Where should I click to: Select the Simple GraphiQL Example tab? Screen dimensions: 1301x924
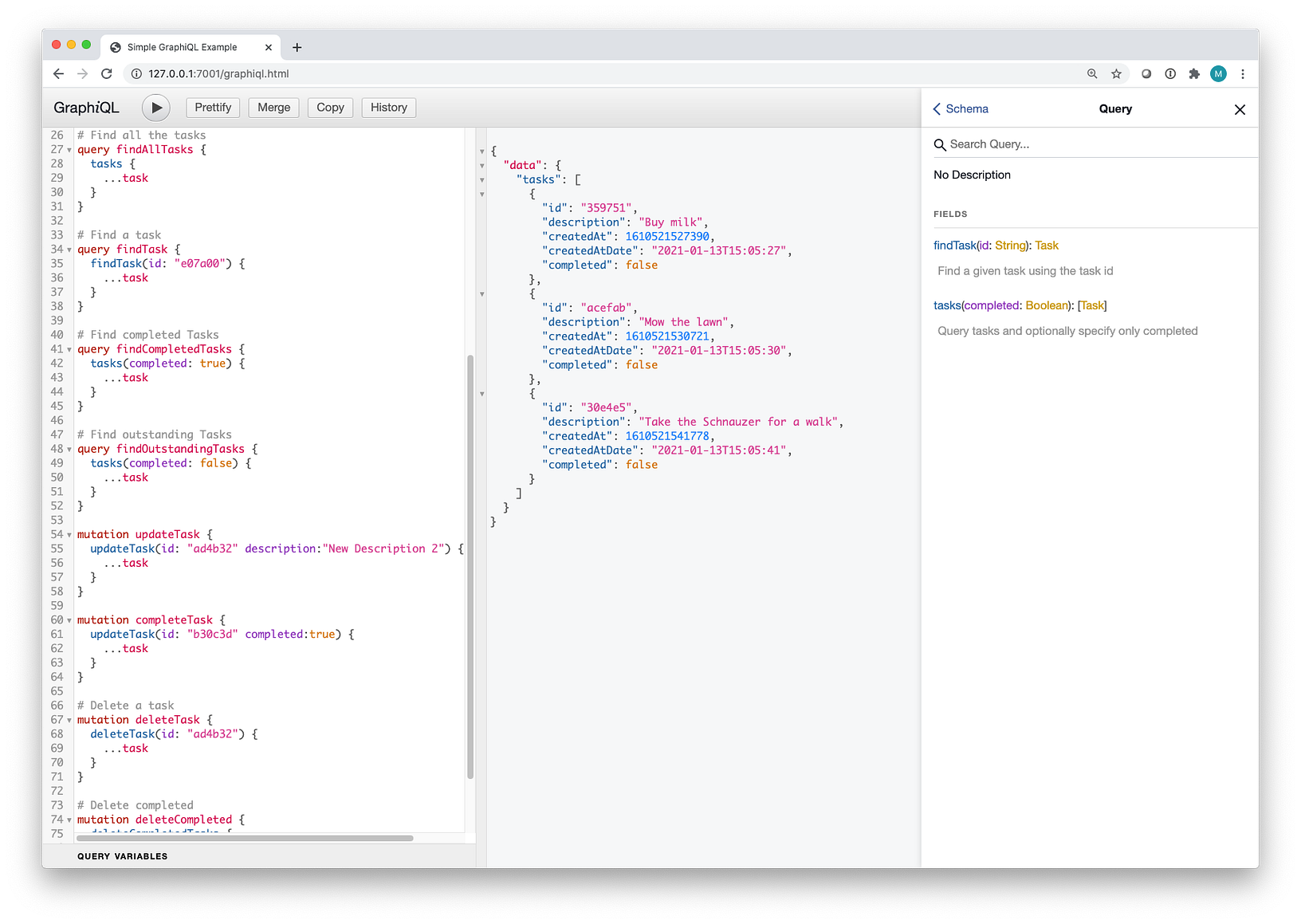[x=191, y=47]
